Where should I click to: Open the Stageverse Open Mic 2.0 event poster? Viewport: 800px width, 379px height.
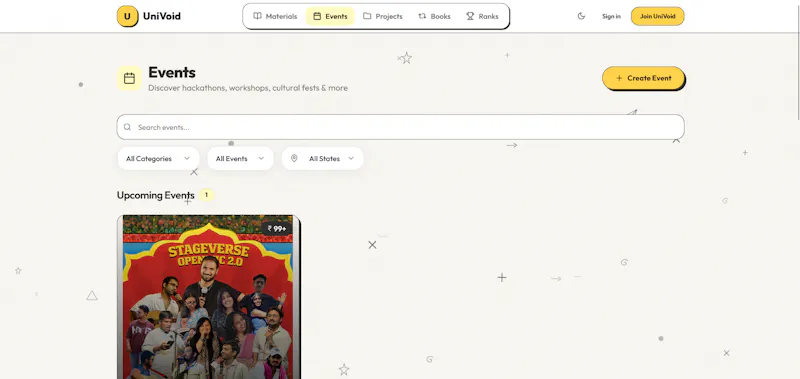[208, 297]
